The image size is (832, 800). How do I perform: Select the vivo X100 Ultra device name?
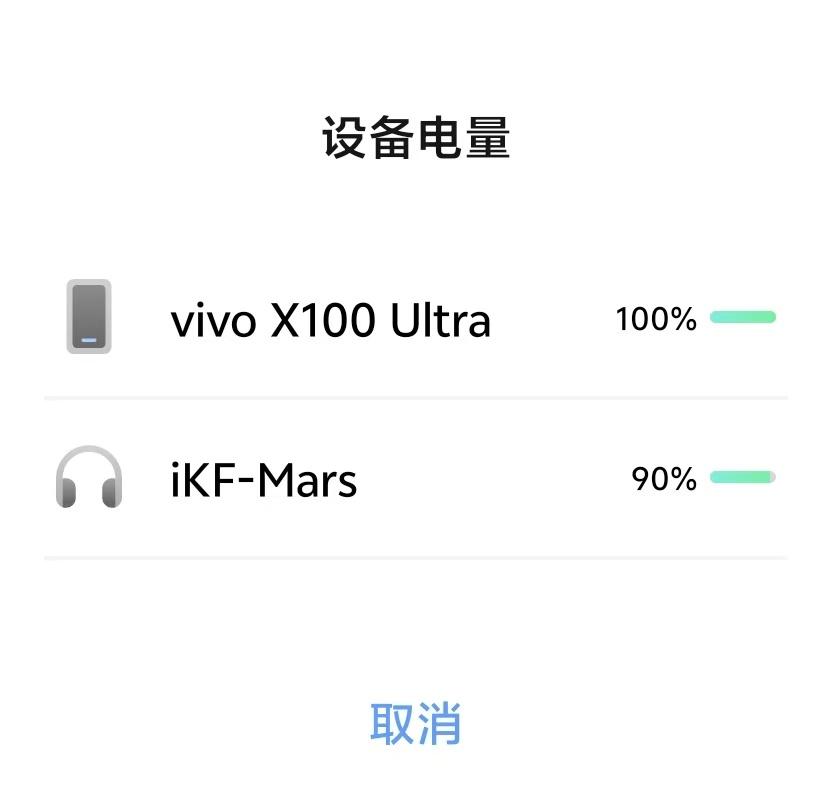click(330, 320)
